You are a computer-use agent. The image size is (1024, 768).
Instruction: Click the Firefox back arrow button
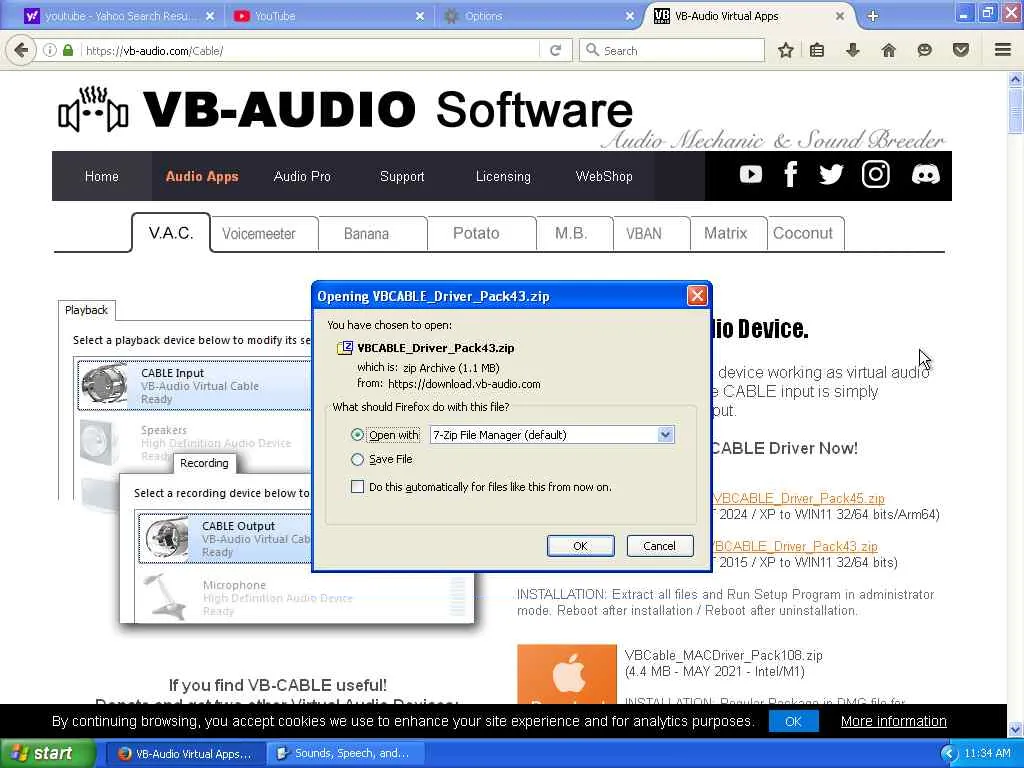coord(21,50)
